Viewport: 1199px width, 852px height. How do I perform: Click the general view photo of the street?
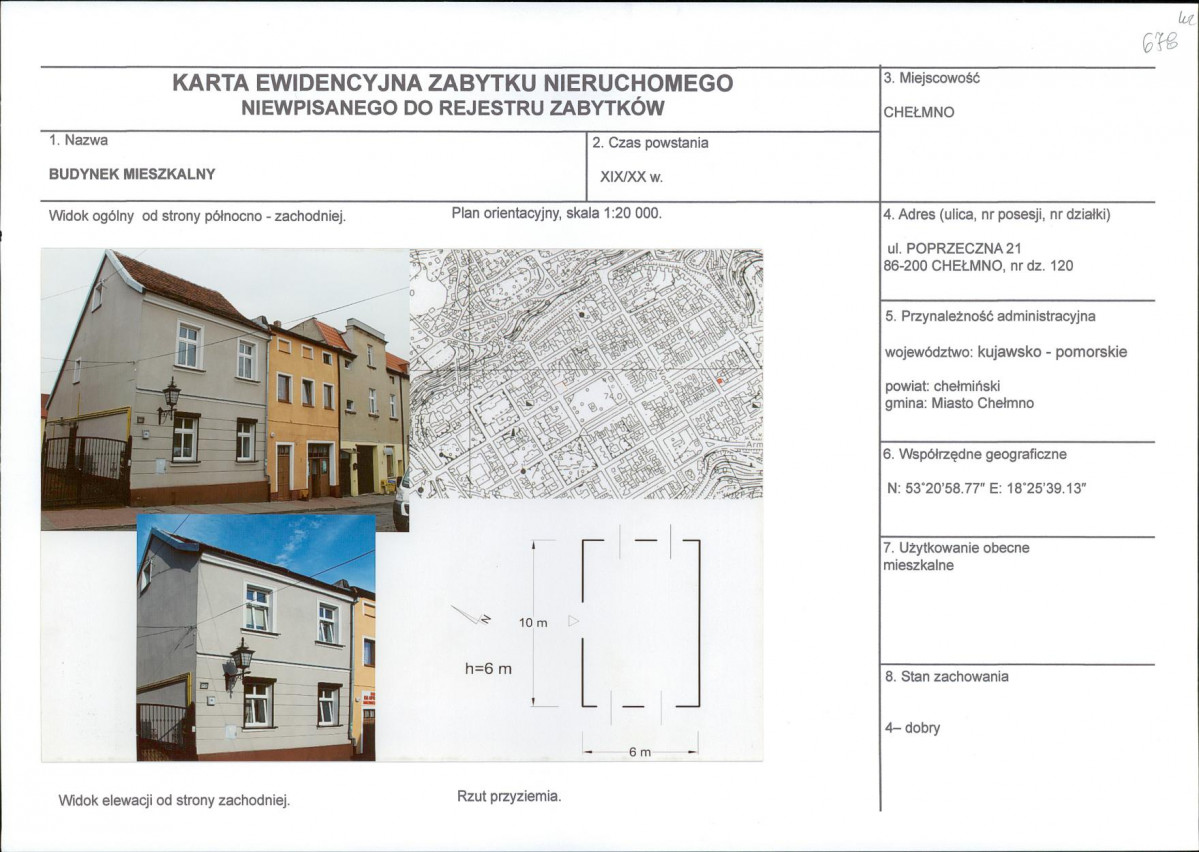coord(225,390)
